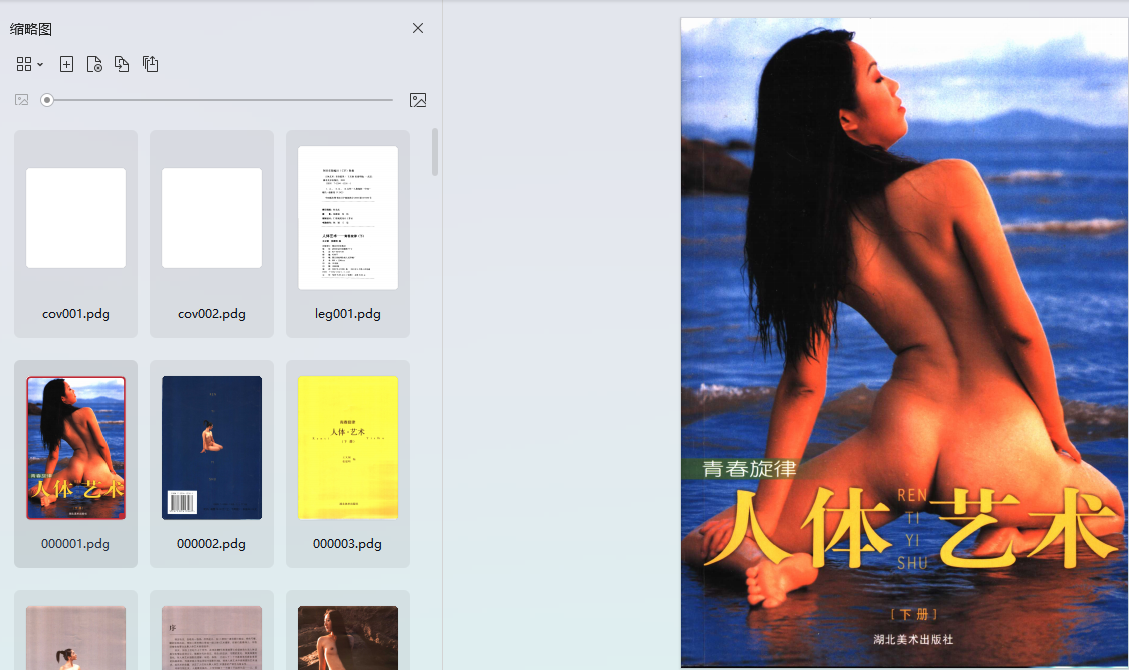The height and width of the screenshot is (670, 1129).
Task: Open the thumbnail grid layout dropdown
Action: [x=30, y=64]
